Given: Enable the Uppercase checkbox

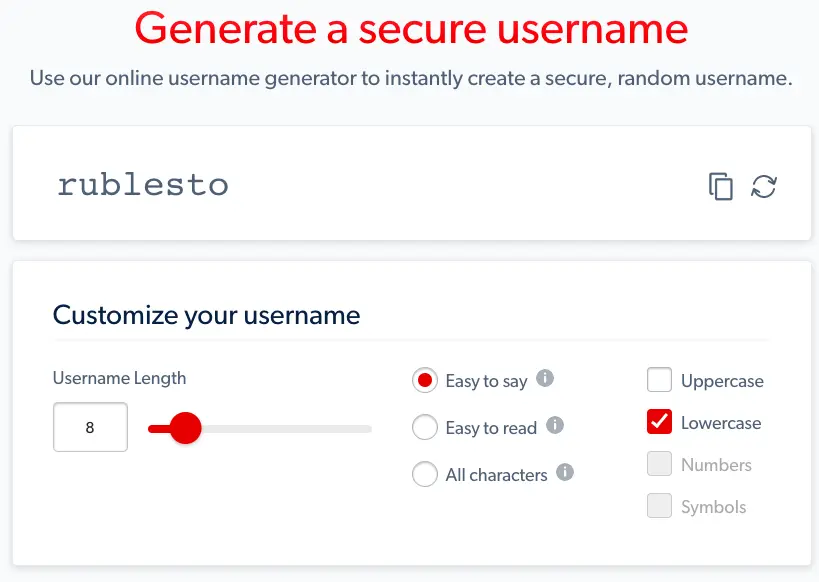Looking at the screenshot, I should (x=659, y=380).
